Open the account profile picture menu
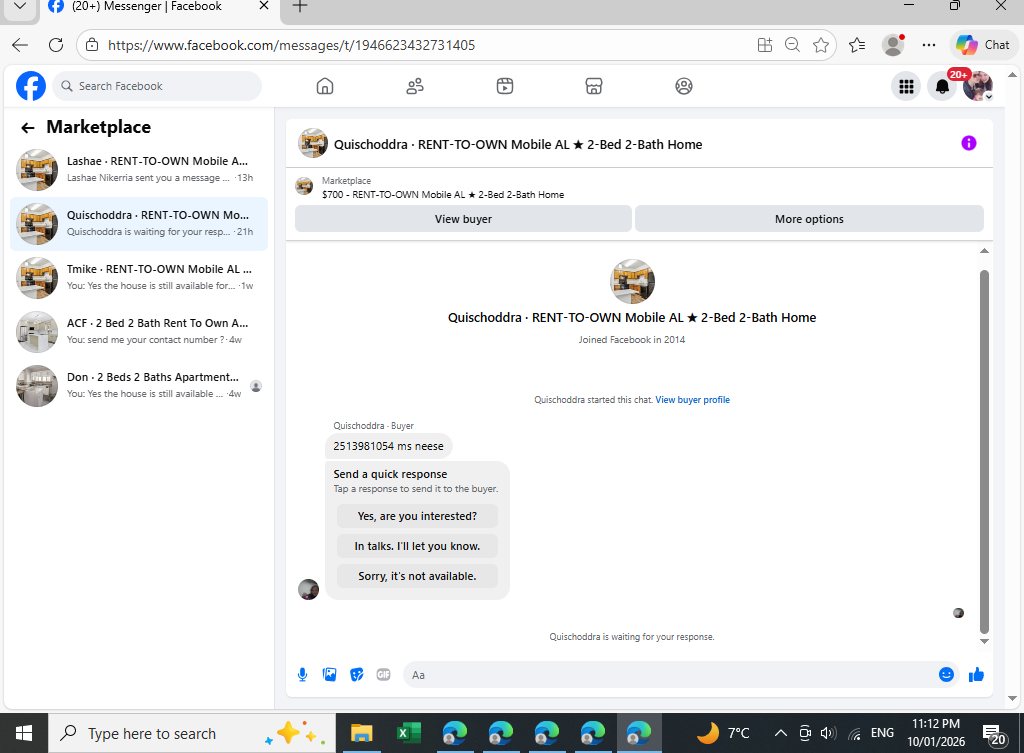This screenshot has width=1024, height=753. 978,86
